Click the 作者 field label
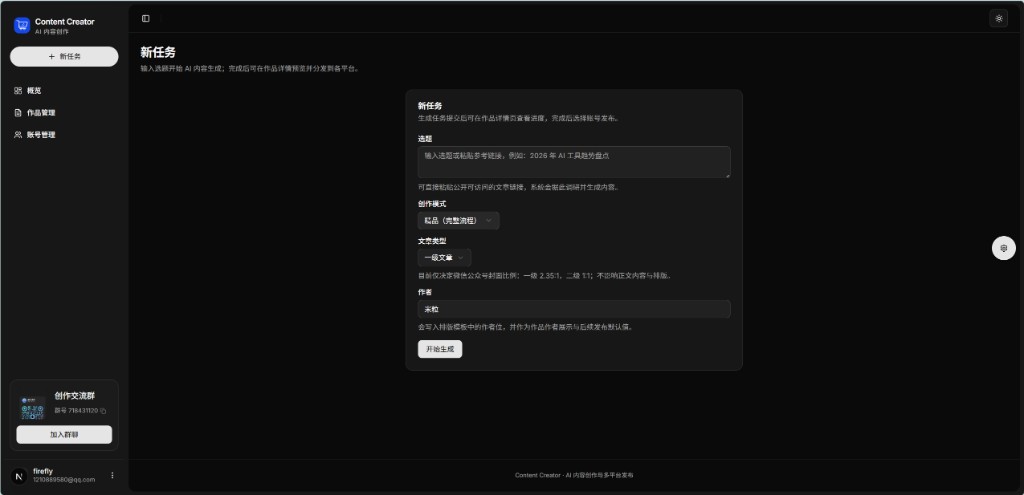This screenshot has height=495, width=1024. pos(424,292)
